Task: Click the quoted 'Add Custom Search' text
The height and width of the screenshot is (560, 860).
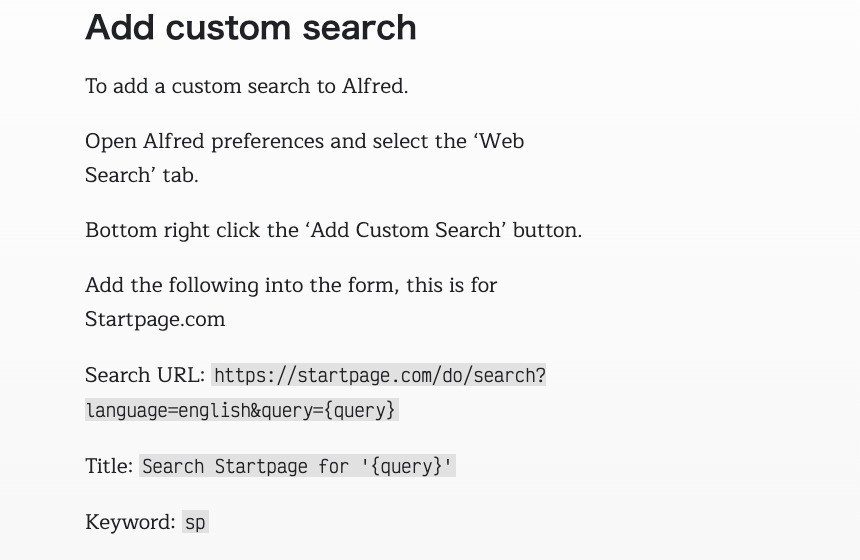Action: [x=405, y=230]
